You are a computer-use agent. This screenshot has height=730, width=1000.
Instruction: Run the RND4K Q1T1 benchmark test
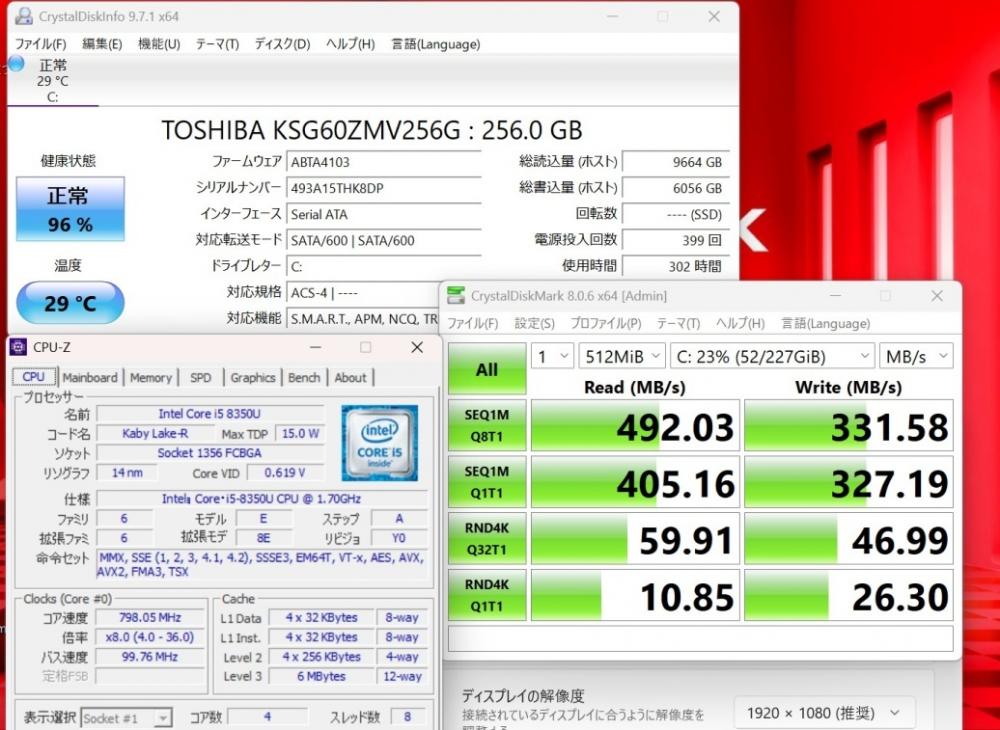(487, 595)
